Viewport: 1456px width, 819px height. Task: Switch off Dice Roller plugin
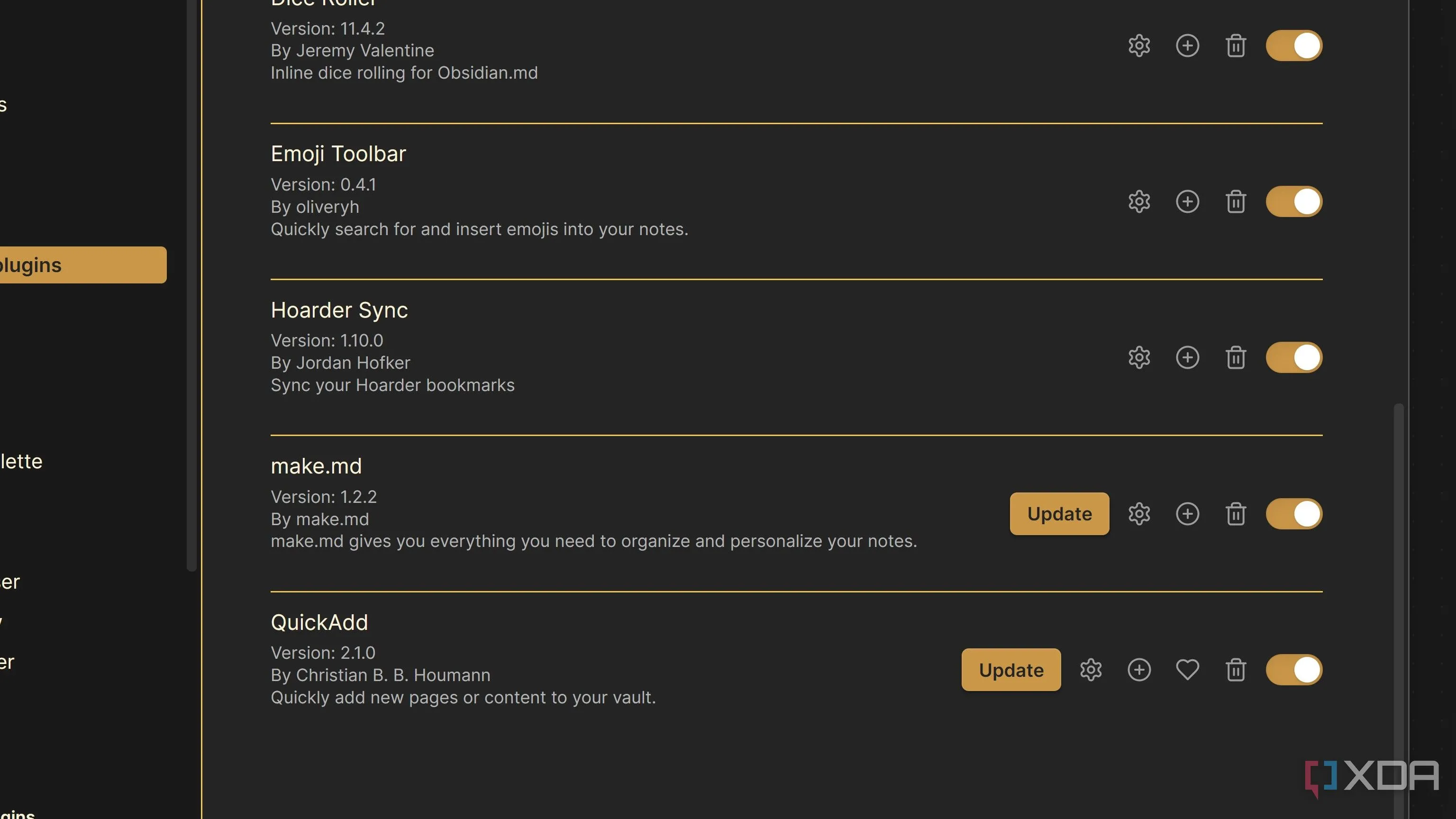coord(1293,46)
